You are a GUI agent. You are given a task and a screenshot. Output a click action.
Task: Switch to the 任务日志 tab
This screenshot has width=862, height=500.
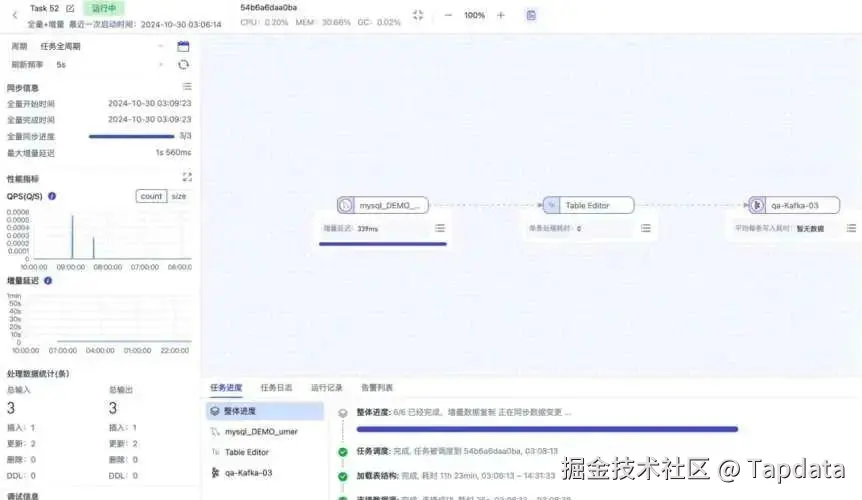click(276, 387)
